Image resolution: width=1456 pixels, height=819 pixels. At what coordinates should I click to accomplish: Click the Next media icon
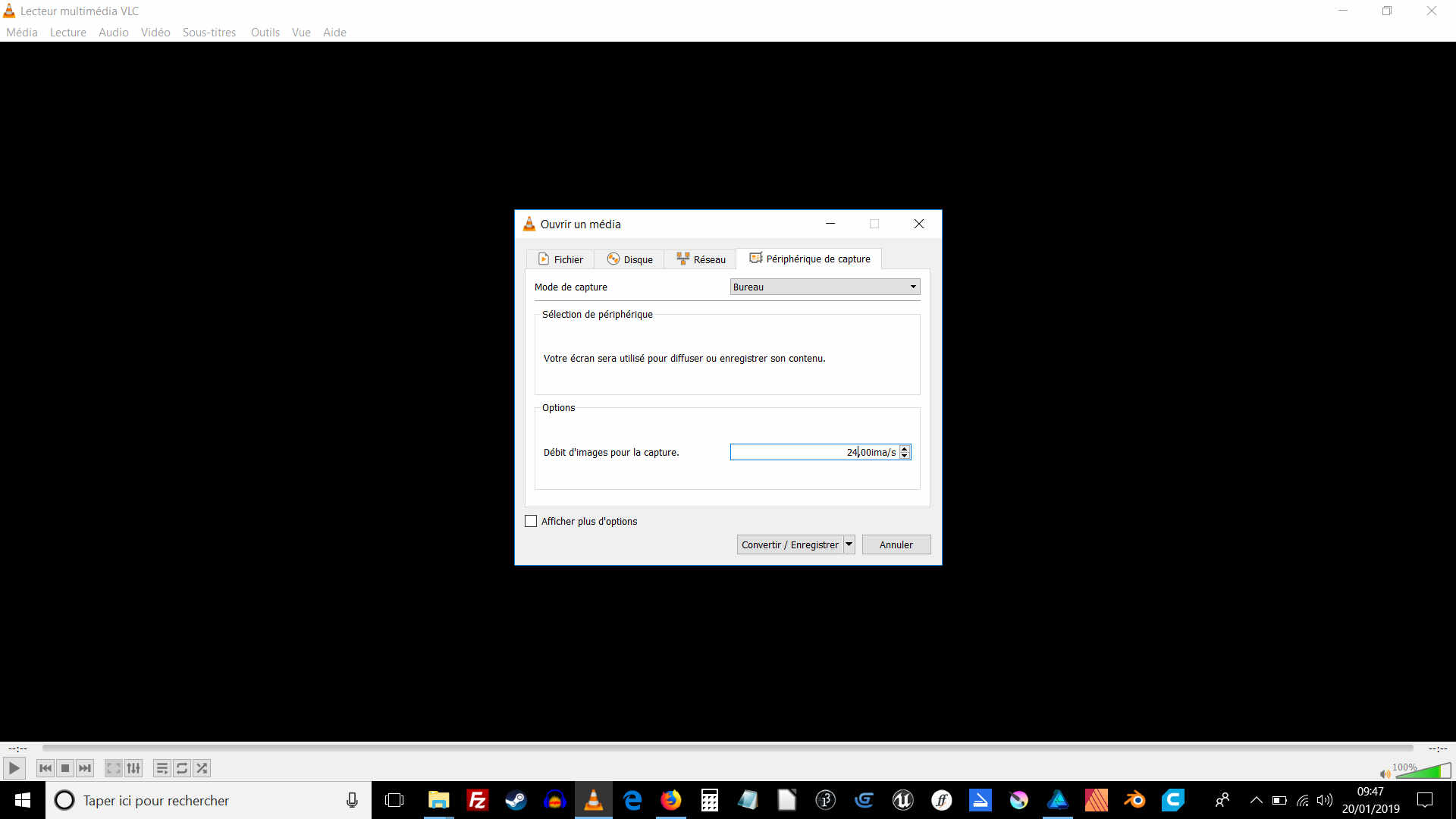[x=85, y=768]
